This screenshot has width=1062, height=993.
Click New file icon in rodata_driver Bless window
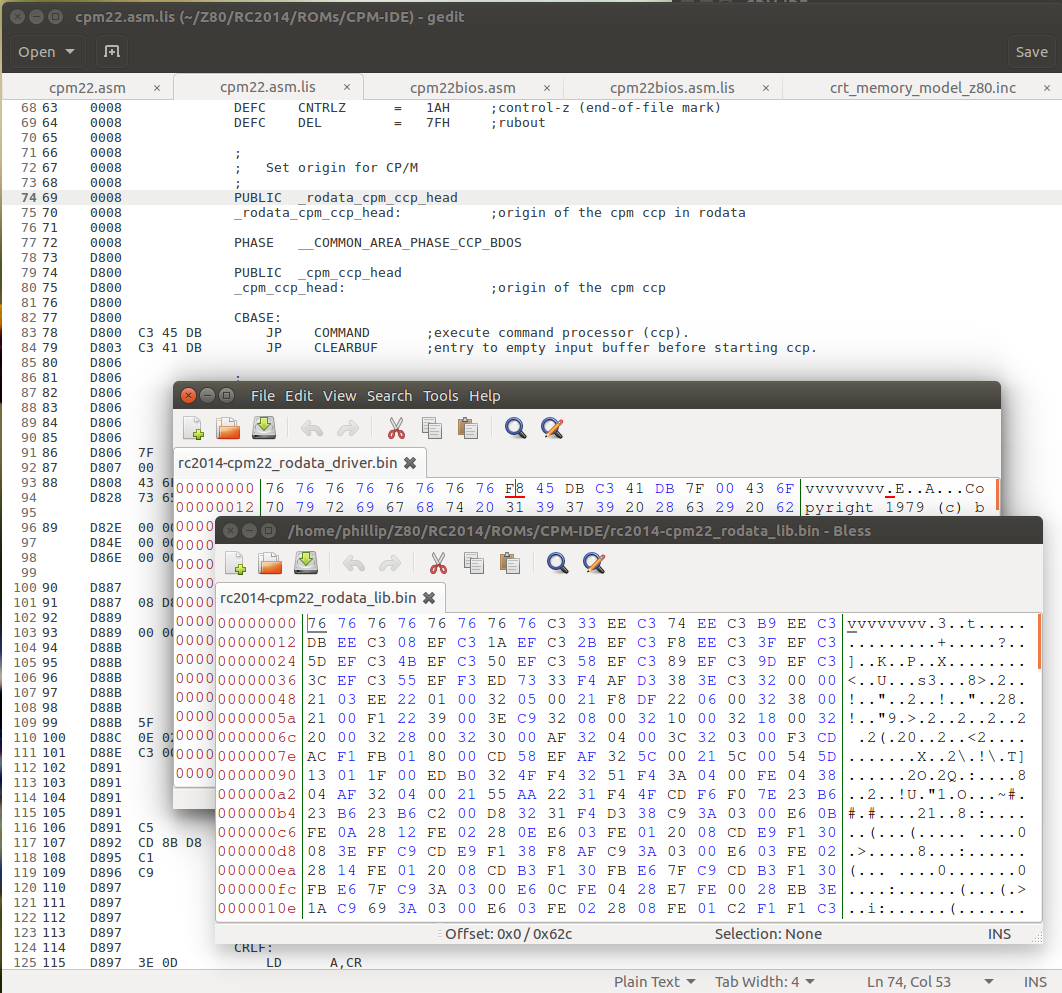point(194,428)
